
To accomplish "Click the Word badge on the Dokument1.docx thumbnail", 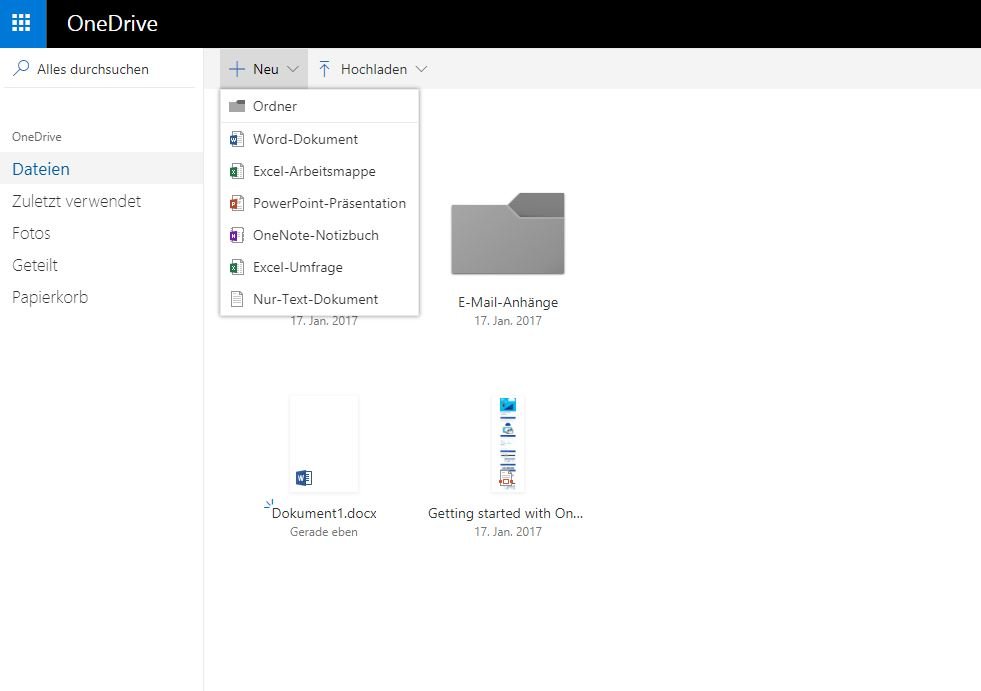I will (304, 478).
